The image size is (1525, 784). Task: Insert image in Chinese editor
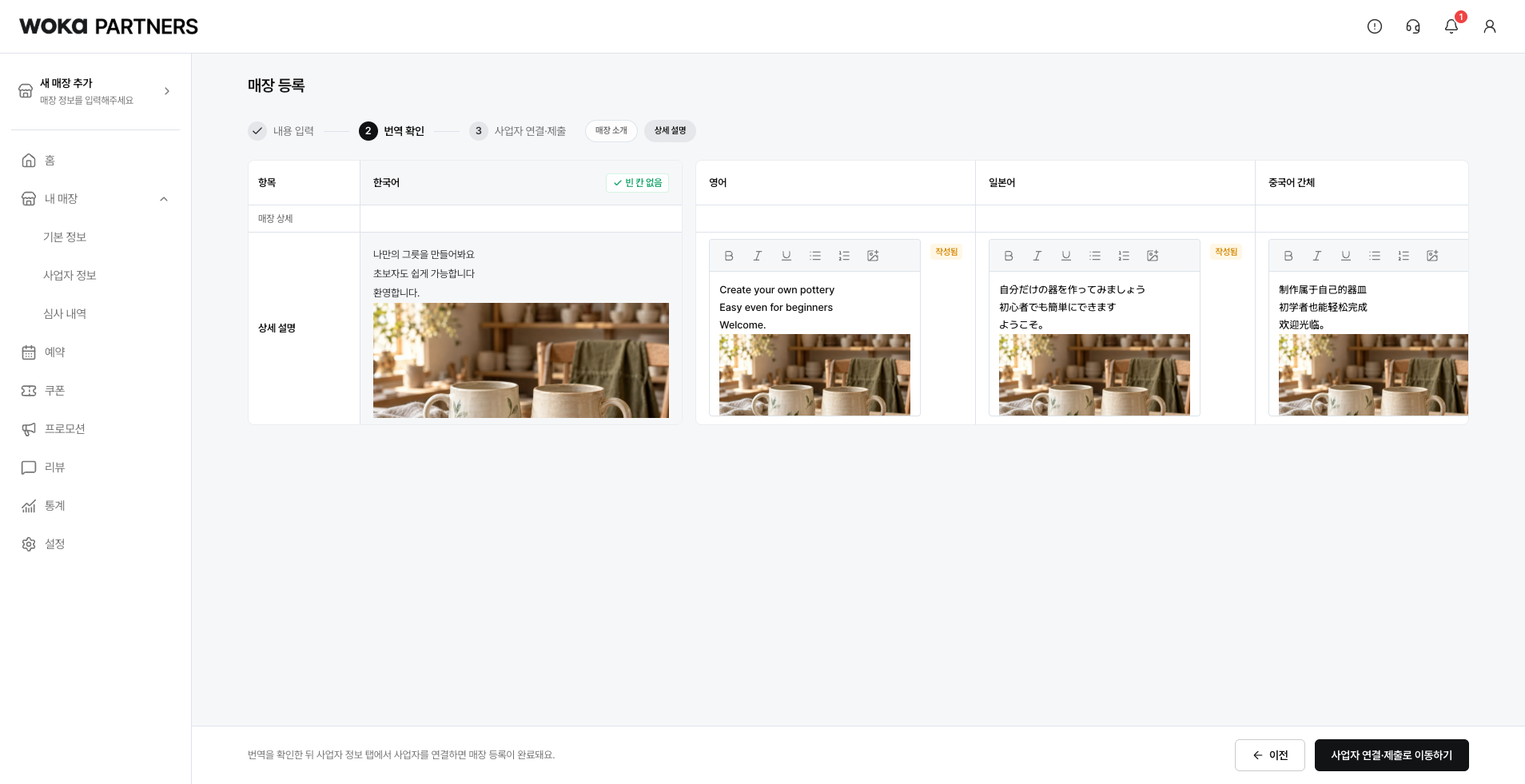[1432, 256]
